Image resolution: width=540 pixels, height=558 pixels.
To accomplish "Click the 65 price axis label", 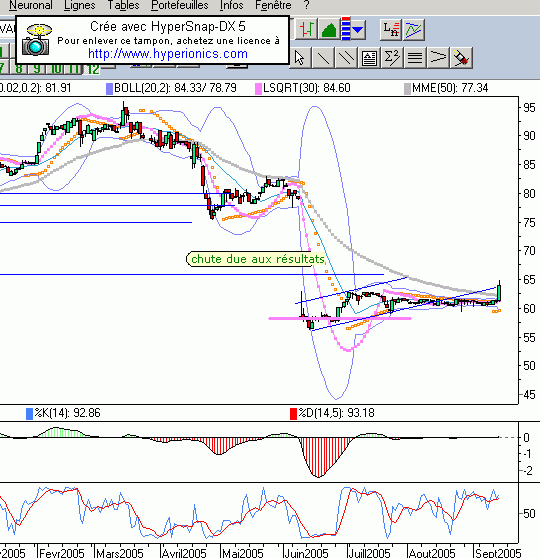I will (x=529, y=280).
